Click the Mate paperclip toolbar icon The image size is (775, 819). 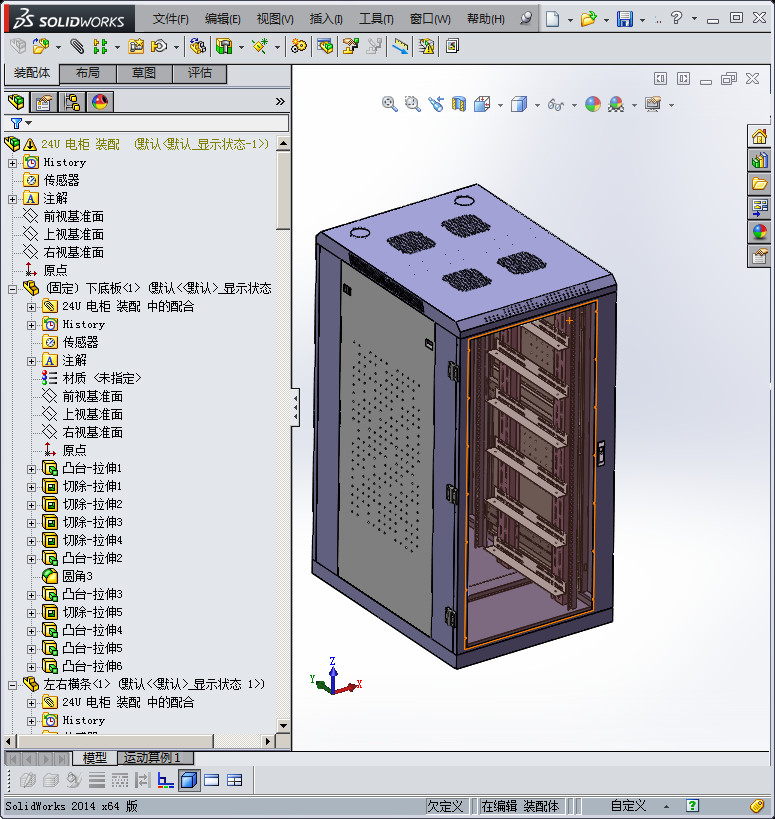77,46
